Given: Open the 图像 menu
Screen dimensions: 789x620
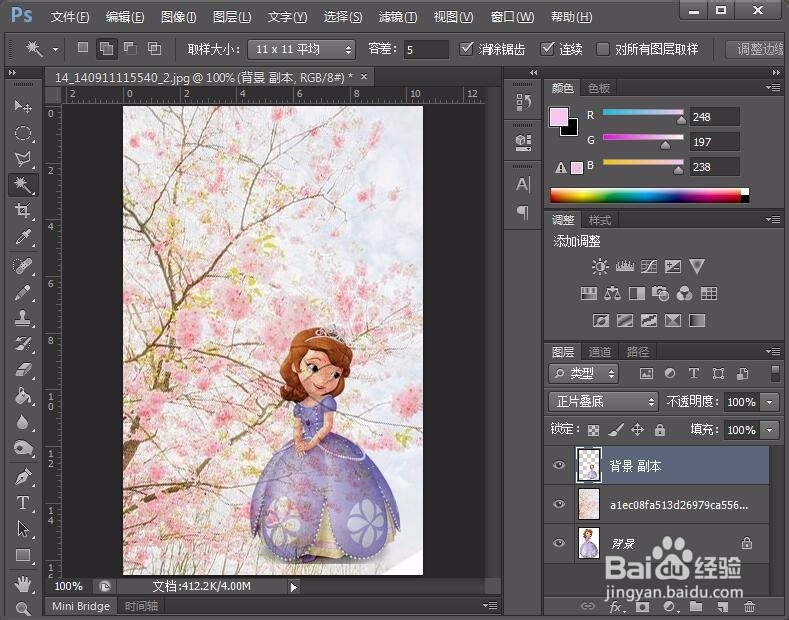Looking at the screenshot, I should (x=178, y=17).
